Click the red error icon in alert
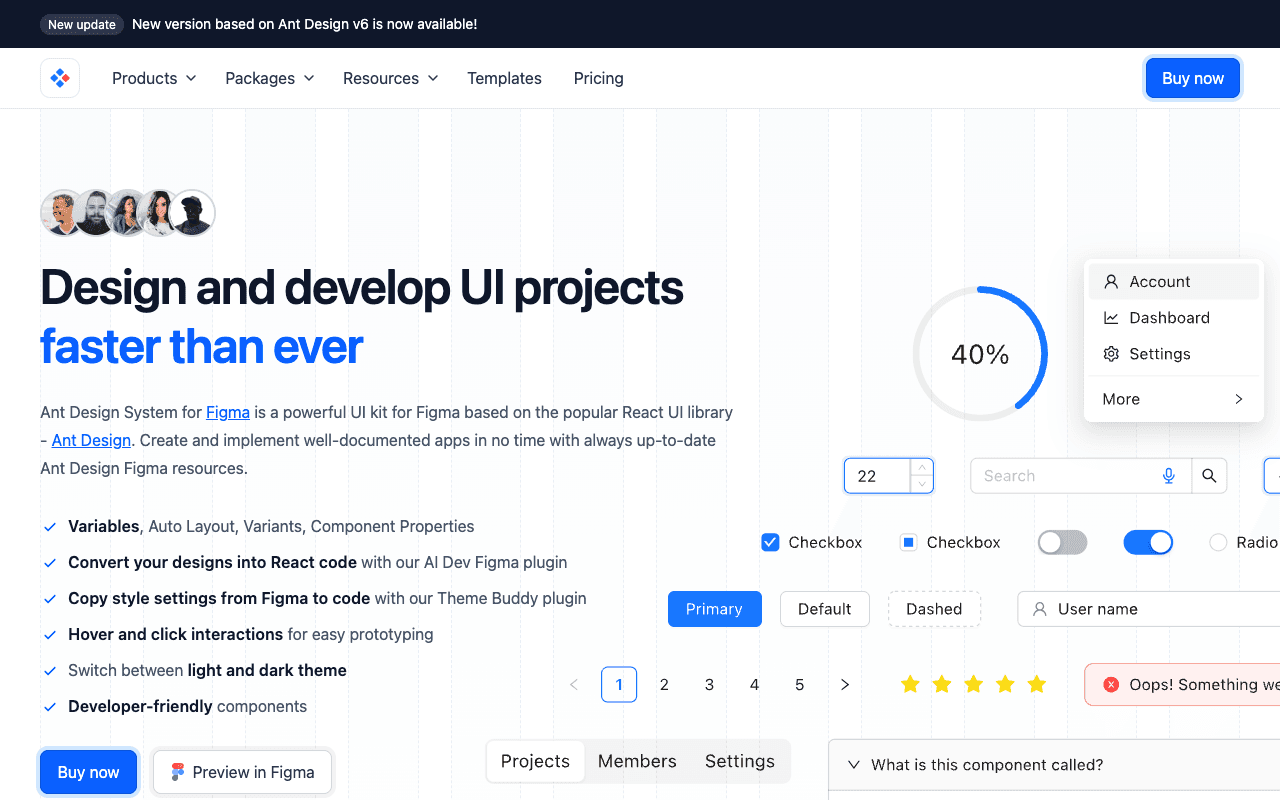1280x800 pixels. 1111,685
